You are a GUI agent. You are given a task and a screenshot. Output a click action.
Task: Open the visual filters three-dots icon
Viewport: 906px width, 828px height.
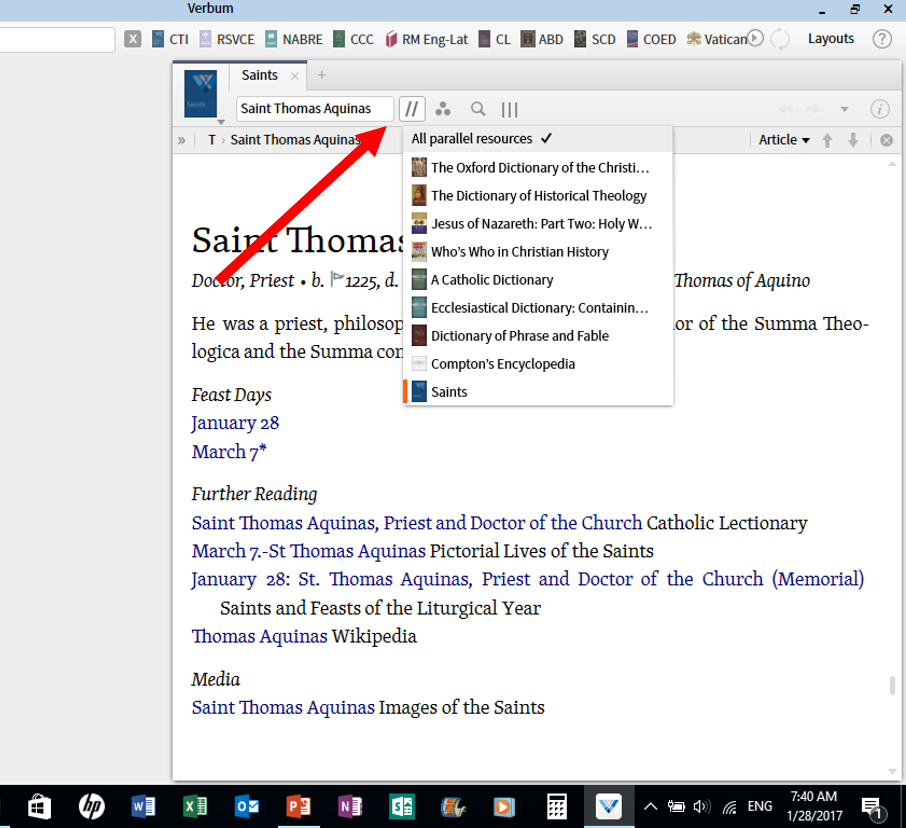[443, 109]
